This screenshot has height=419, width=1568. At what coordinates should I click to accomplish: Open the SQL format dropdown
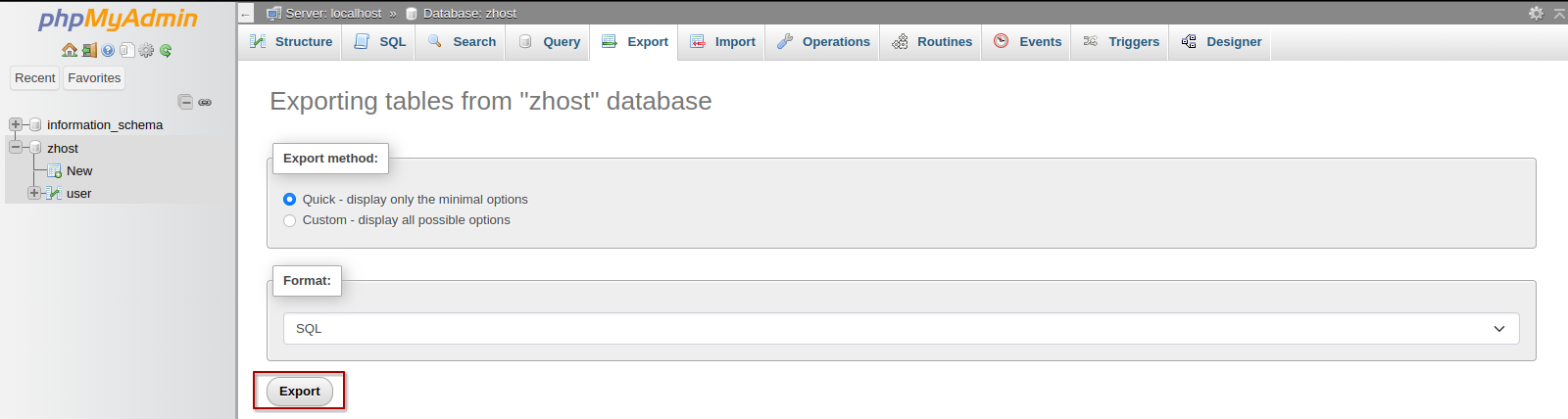point(901,329)
